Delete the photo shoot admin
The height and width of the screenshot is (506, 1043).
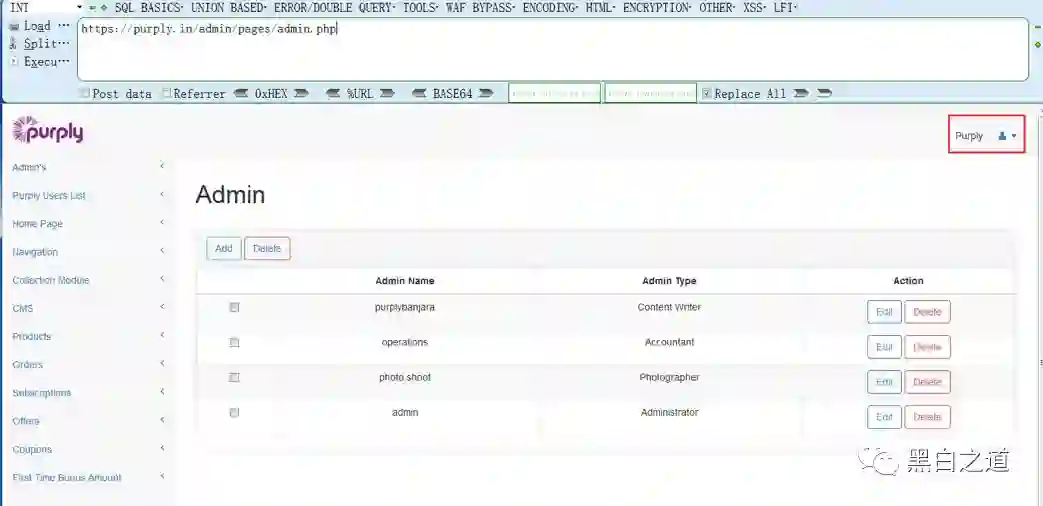click(x=927, y=382)
